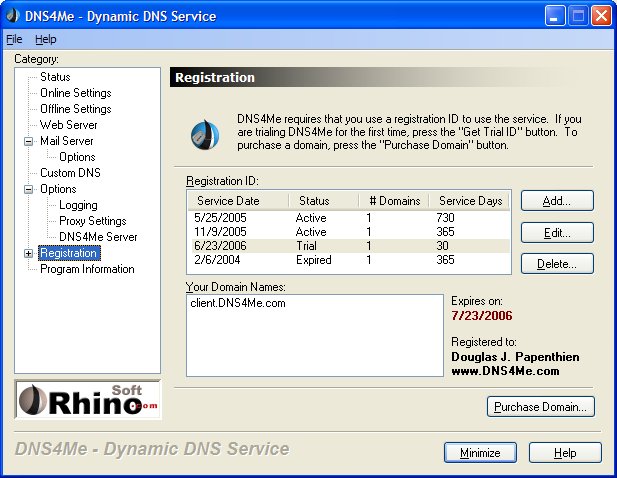The width and height of the screenshot is (617, 478).
Task: Close the DNS4Me window
Action: pyautogui.click(x=601, y=16)
